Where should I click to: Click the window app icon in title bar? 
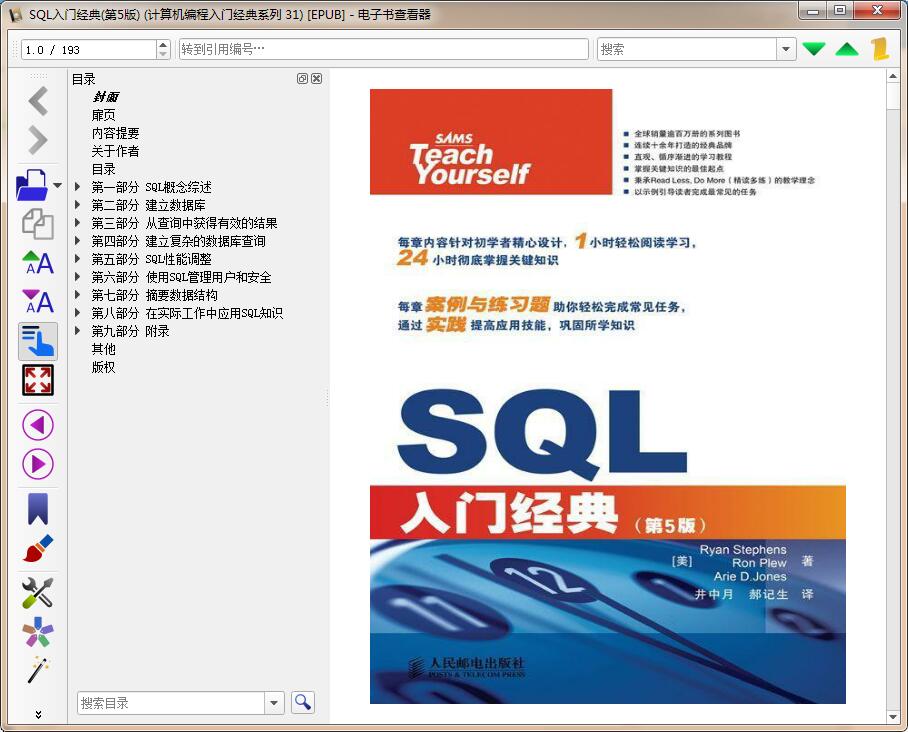(16, 14)
